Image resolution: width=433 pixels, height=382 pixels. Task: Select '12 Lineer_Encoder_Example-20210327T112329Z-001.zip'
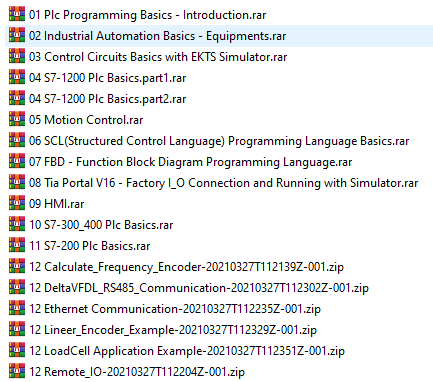(173, 330)
